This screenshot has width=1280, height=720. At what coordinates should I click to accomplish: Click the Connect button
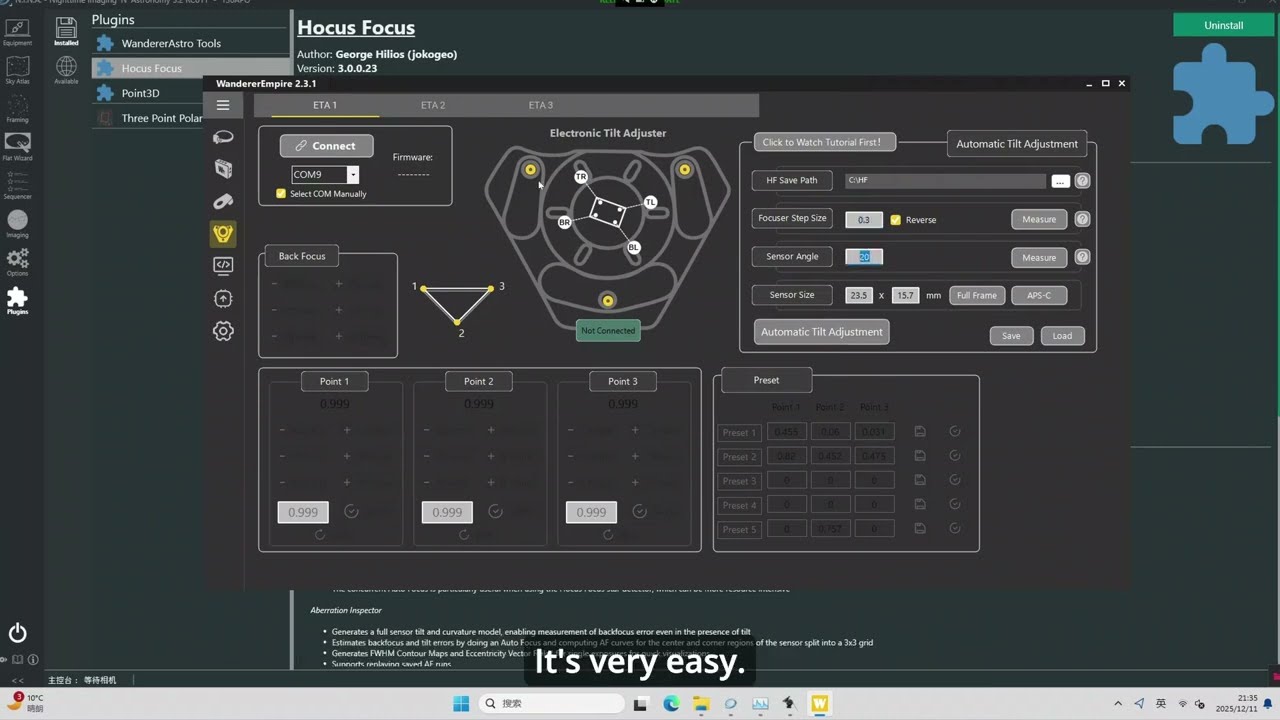(x=326, y=146)
